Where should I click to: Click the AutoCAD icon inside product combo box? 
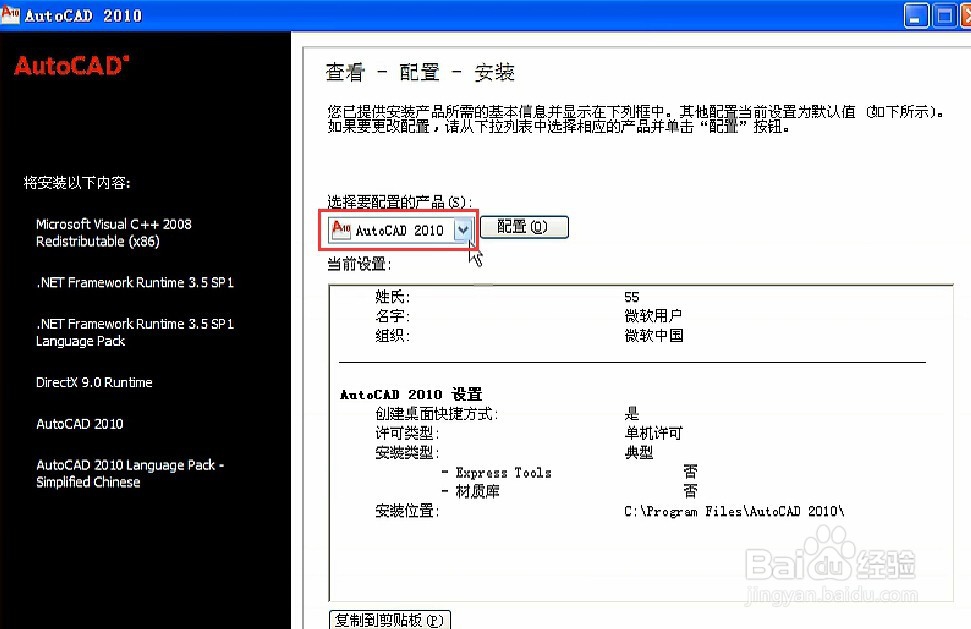341,229
